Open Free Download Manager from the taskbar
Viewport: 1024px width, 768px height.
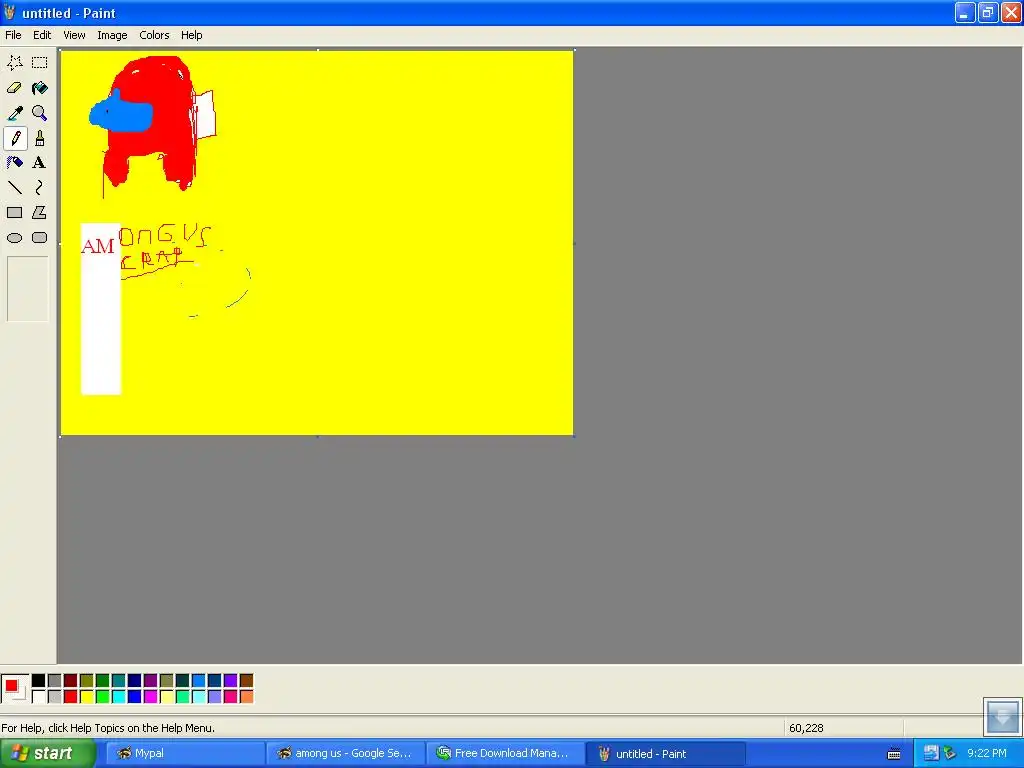[x=504, y=754]
